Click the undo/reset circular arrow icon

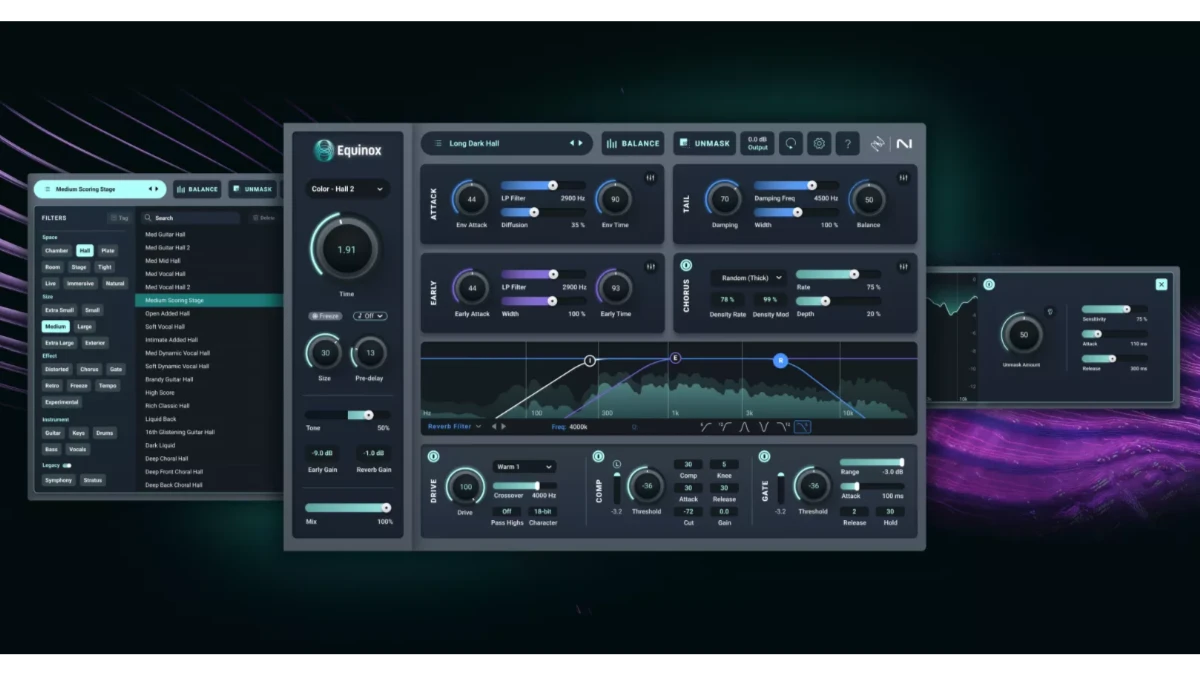click(x=791, y=143)
